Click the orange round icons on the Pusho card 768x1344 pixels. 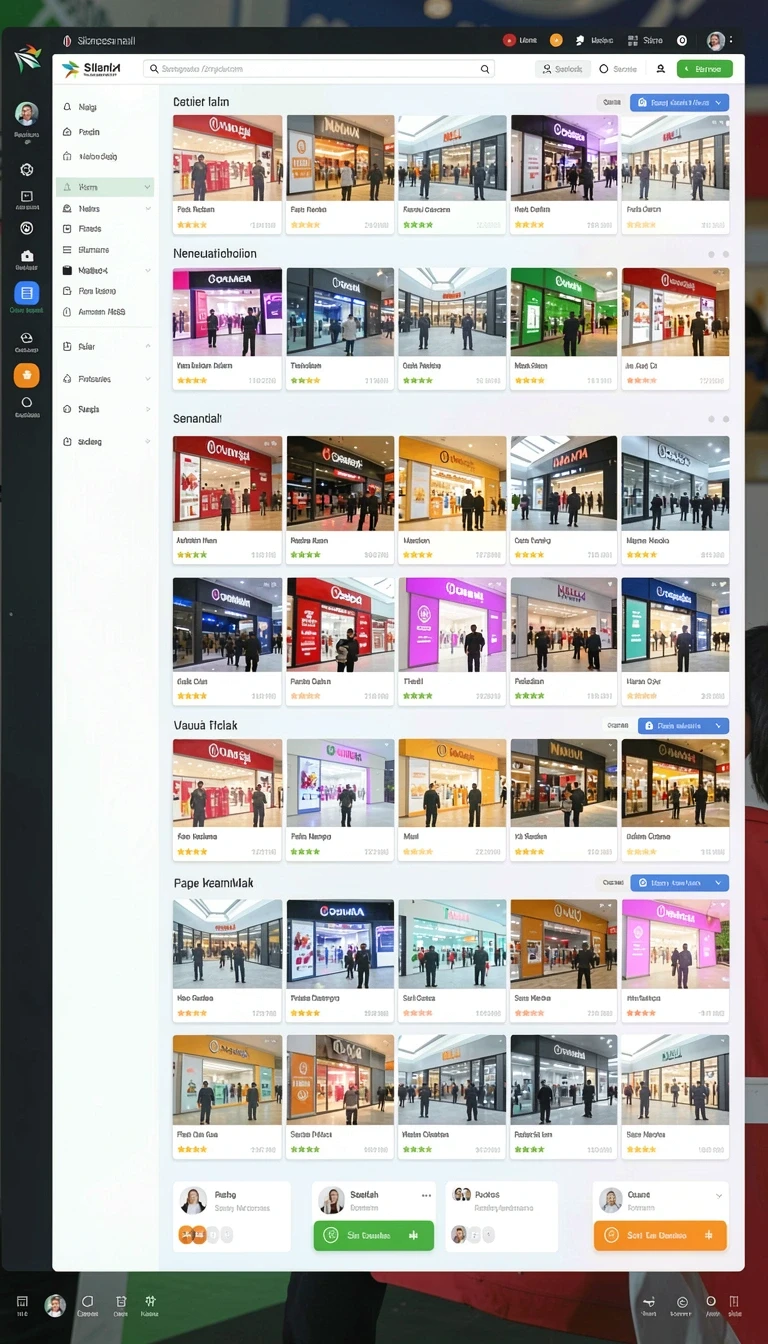click(192, 1235)
